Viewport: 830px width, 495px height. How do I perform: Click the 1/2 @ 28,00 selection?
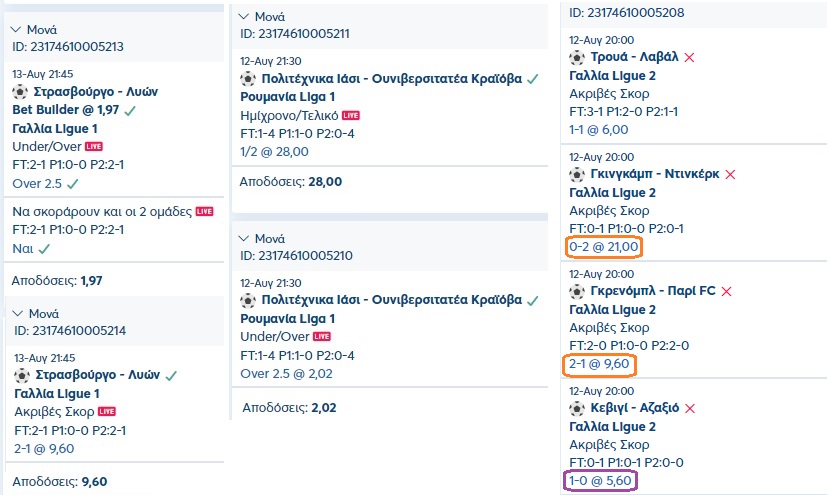click(x=275, y=152)
